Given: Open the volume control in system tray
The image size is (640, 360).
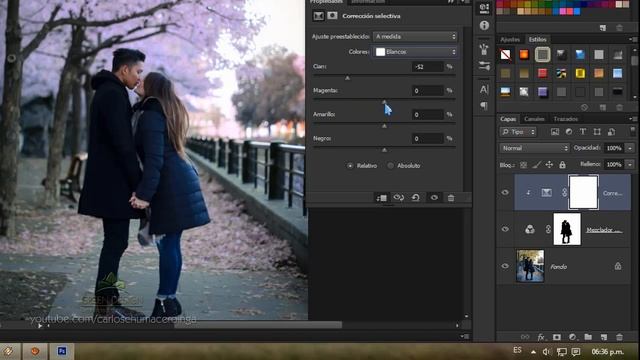Looking at the screenshot, I should (546, 351).
